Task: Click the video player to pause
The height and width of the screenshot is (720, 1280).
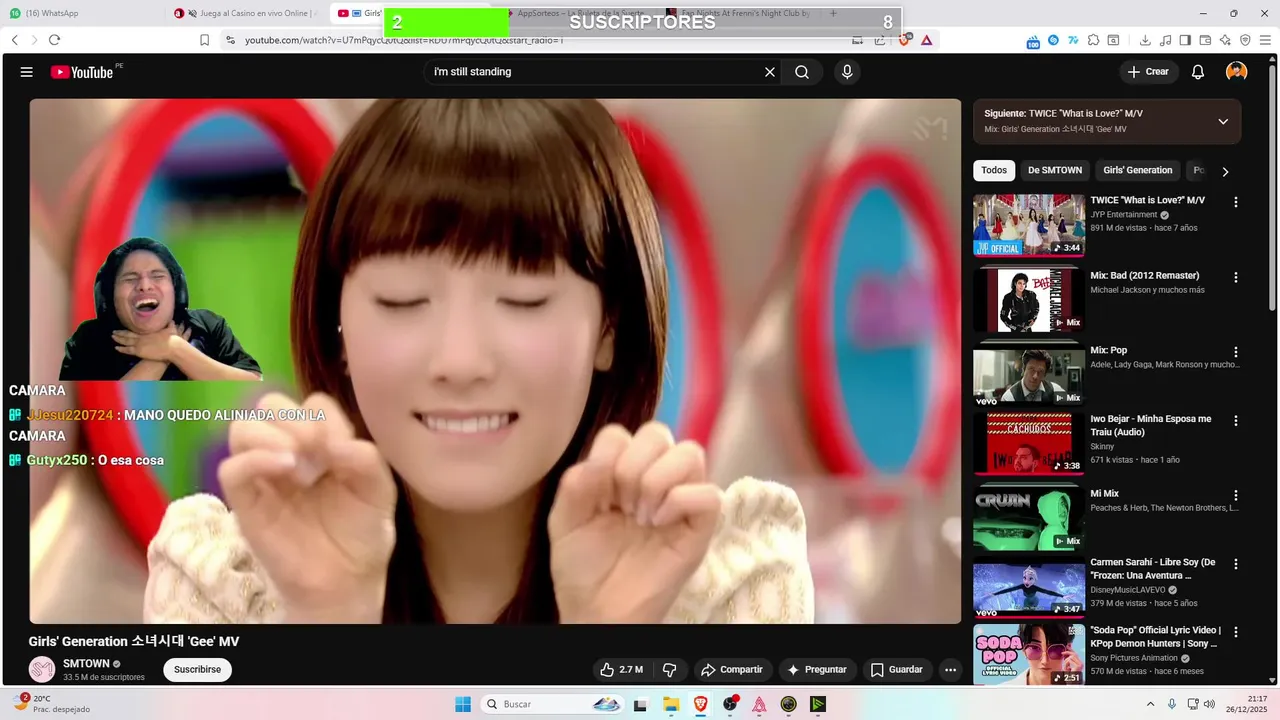Action: (495, 361)
